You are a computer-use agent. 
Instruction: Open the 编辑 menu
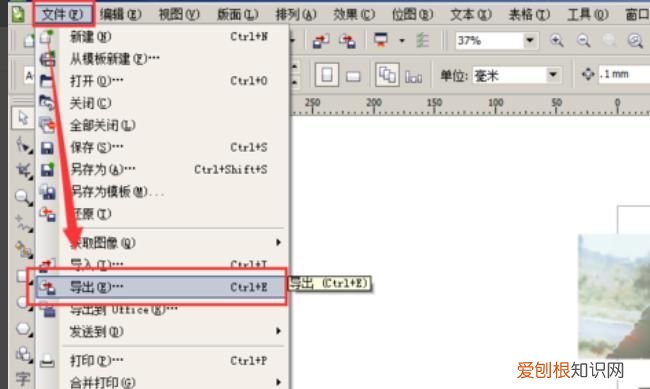(x=120, y=15)
